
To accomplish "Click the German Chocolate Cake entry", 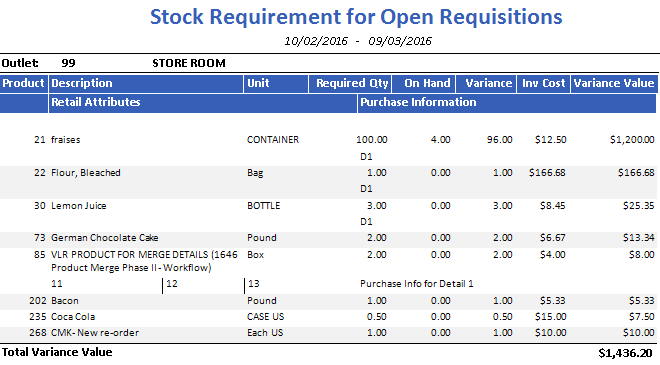I will pyautogui.click(x=104, y=238).
